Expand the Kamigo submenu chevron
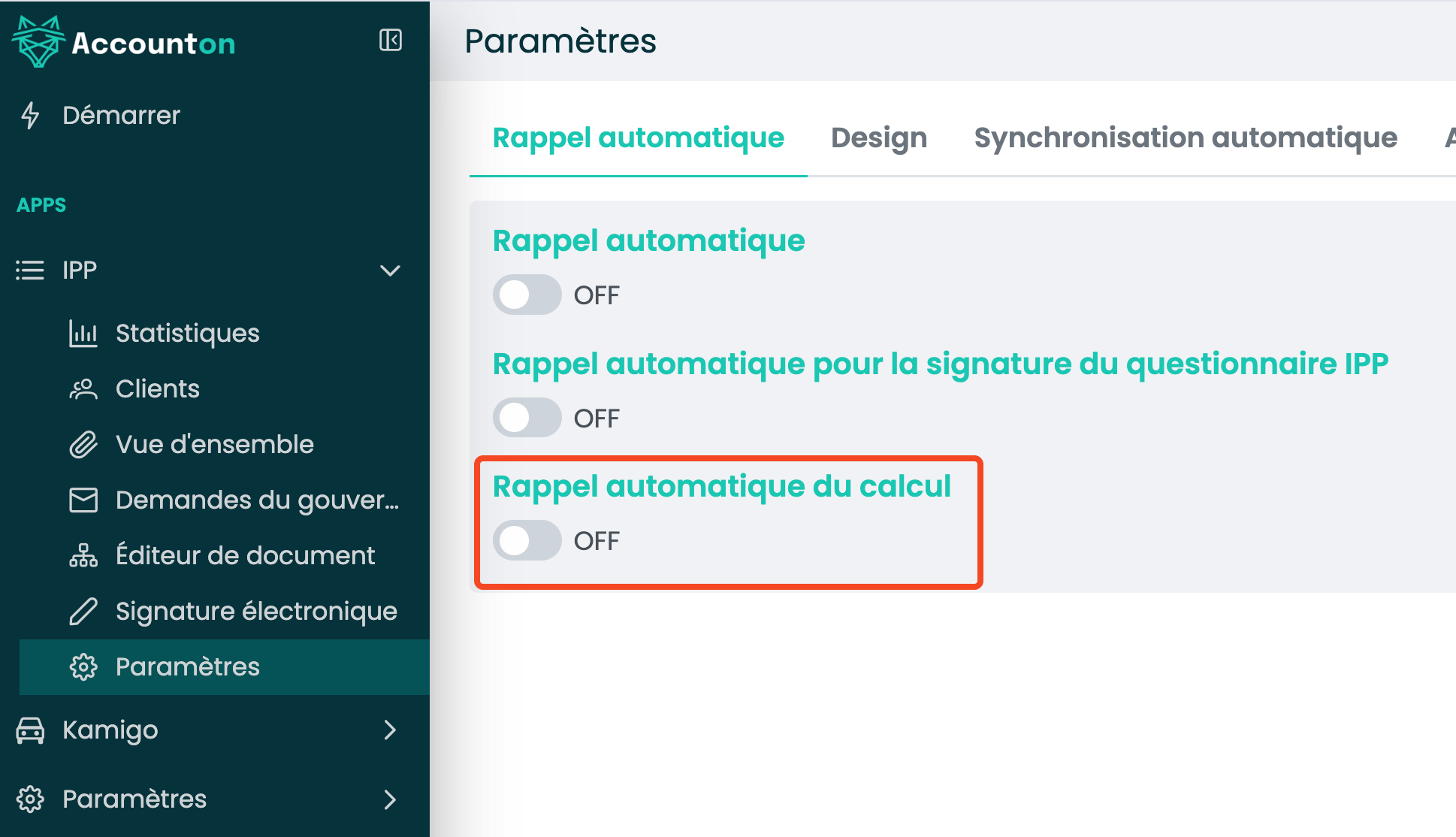The image size is (1456, 837). click(390, 730)
